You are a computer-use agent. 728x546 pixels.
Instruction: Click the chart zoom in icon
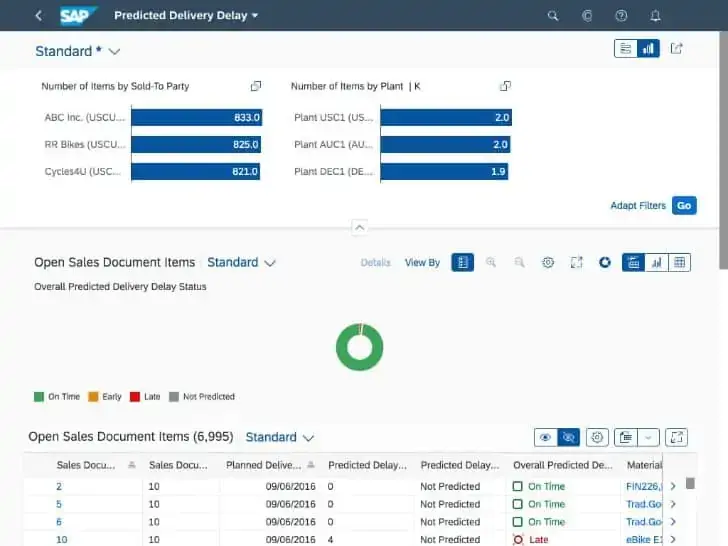[x=491, y=262]
